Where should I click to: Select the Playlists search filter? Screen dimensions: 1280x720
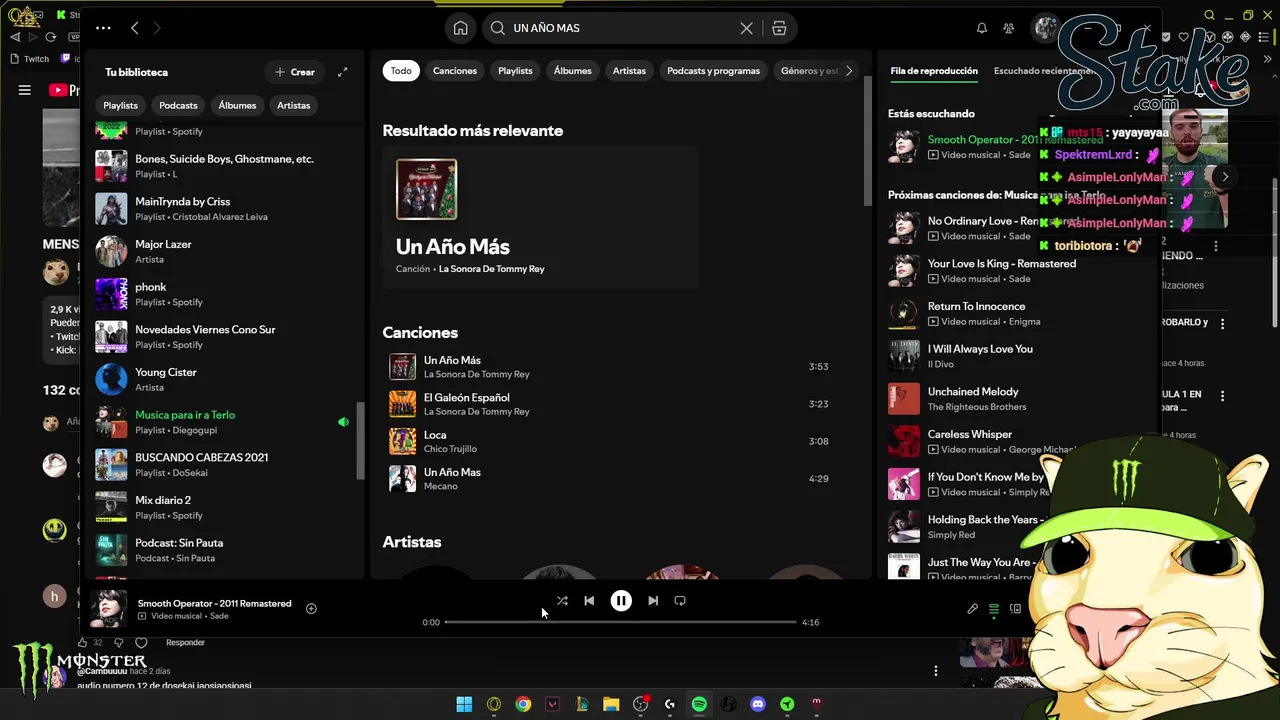coord(515,71)
